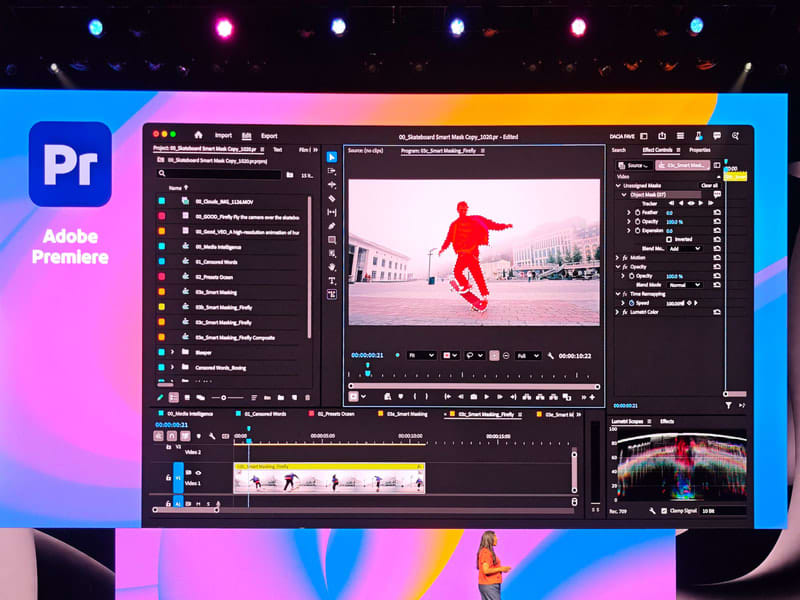
Task: Click the Home icon in top bar
Action: point(198,135)
